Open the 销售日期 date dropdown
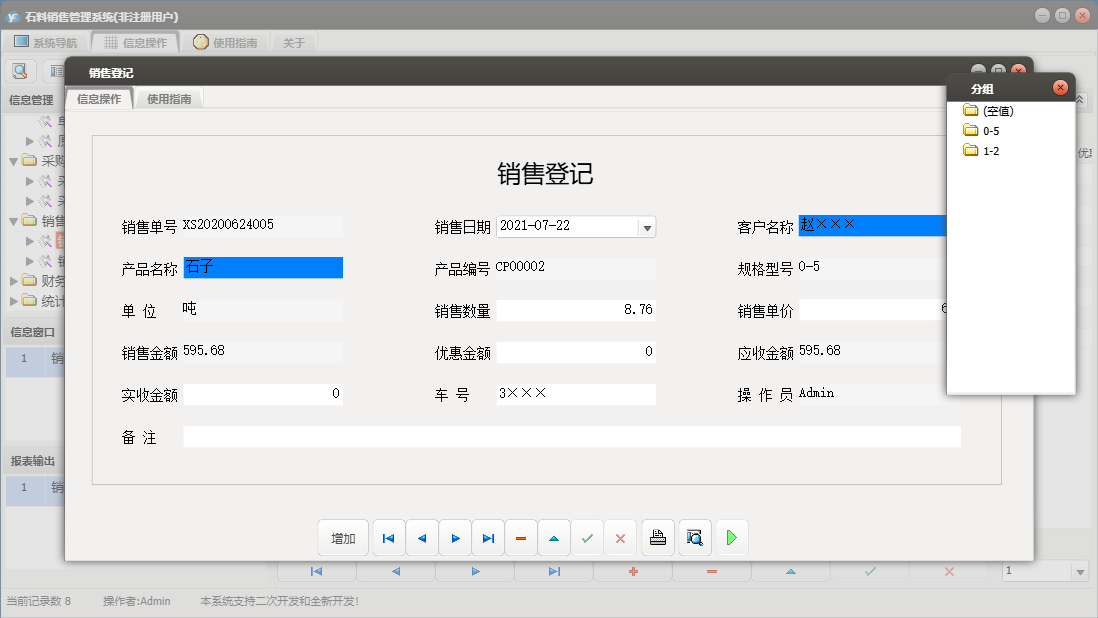Image resolution: width=1098 pixels, height=618 pixels. [x=648, y=226]
